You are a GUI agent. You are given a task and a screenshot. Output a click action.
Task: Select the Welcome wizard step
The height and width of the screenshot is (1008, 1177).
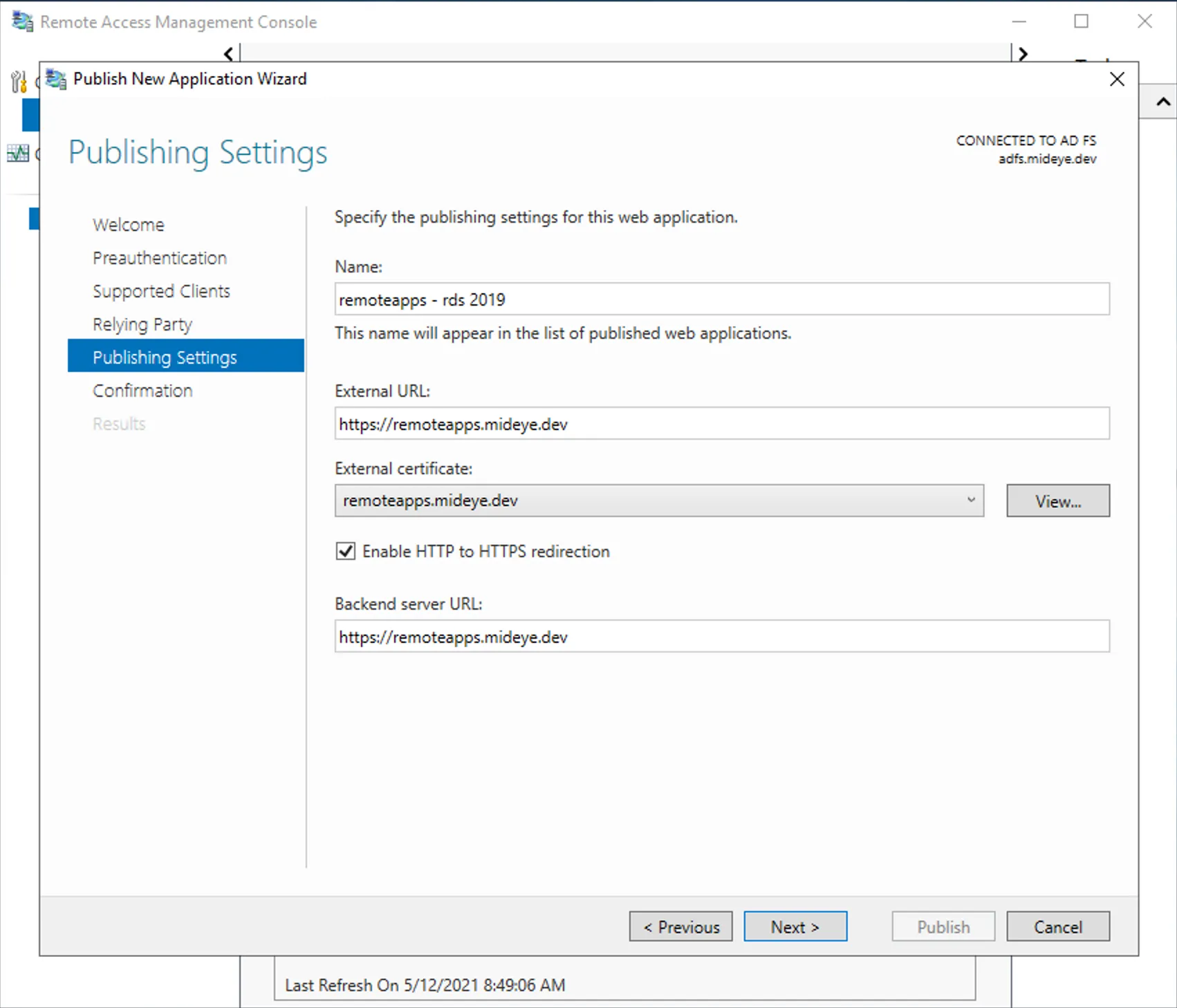(x=128, y=224)
